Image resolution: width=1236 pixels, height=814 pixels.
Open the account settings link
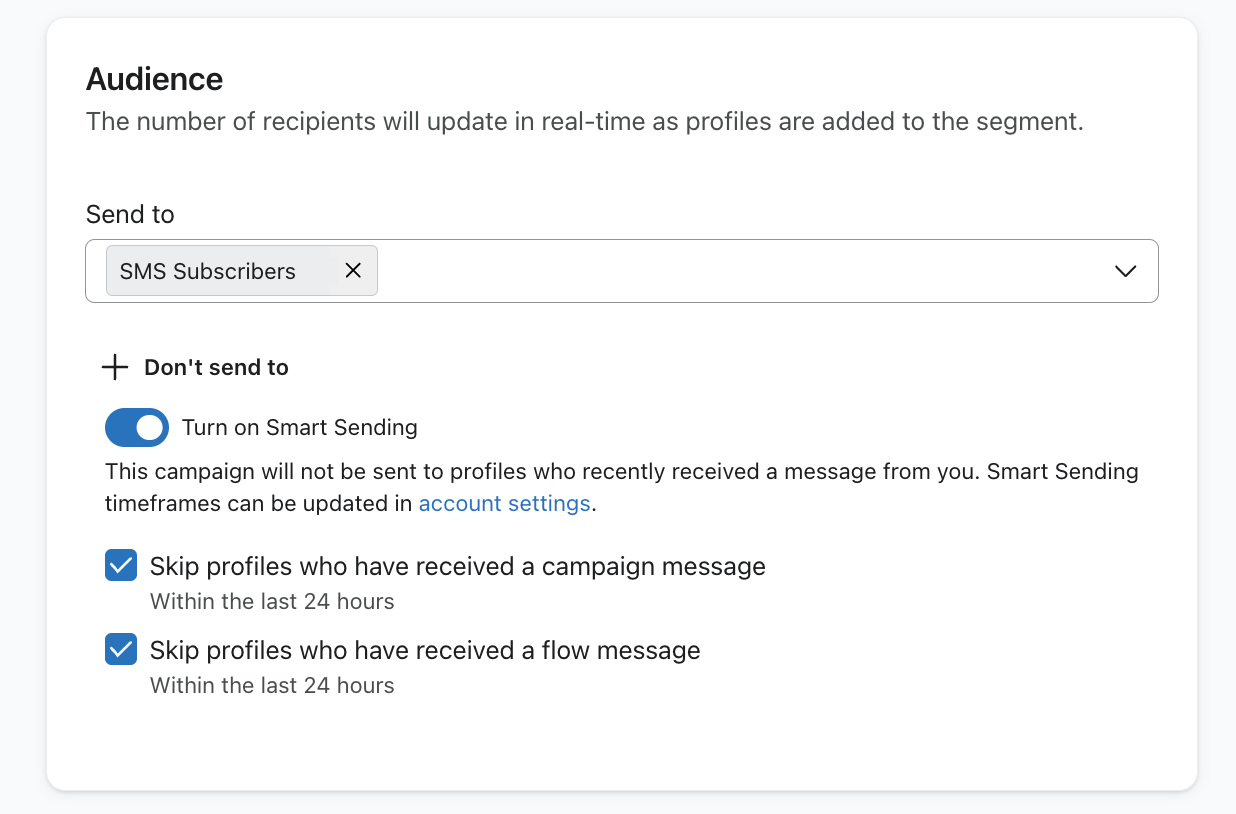click(x=504, y=503)
